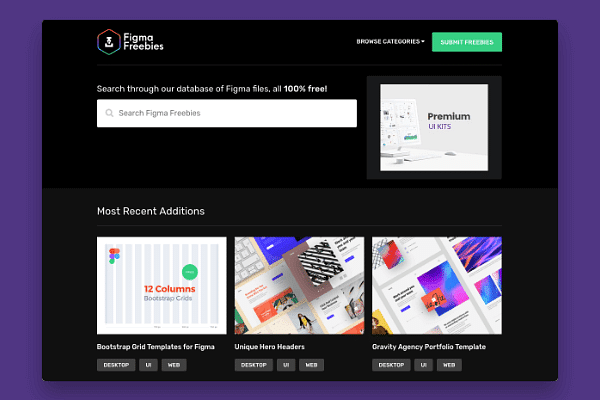Click the Figma Freebies hexagon logo icon

point(109,42)
